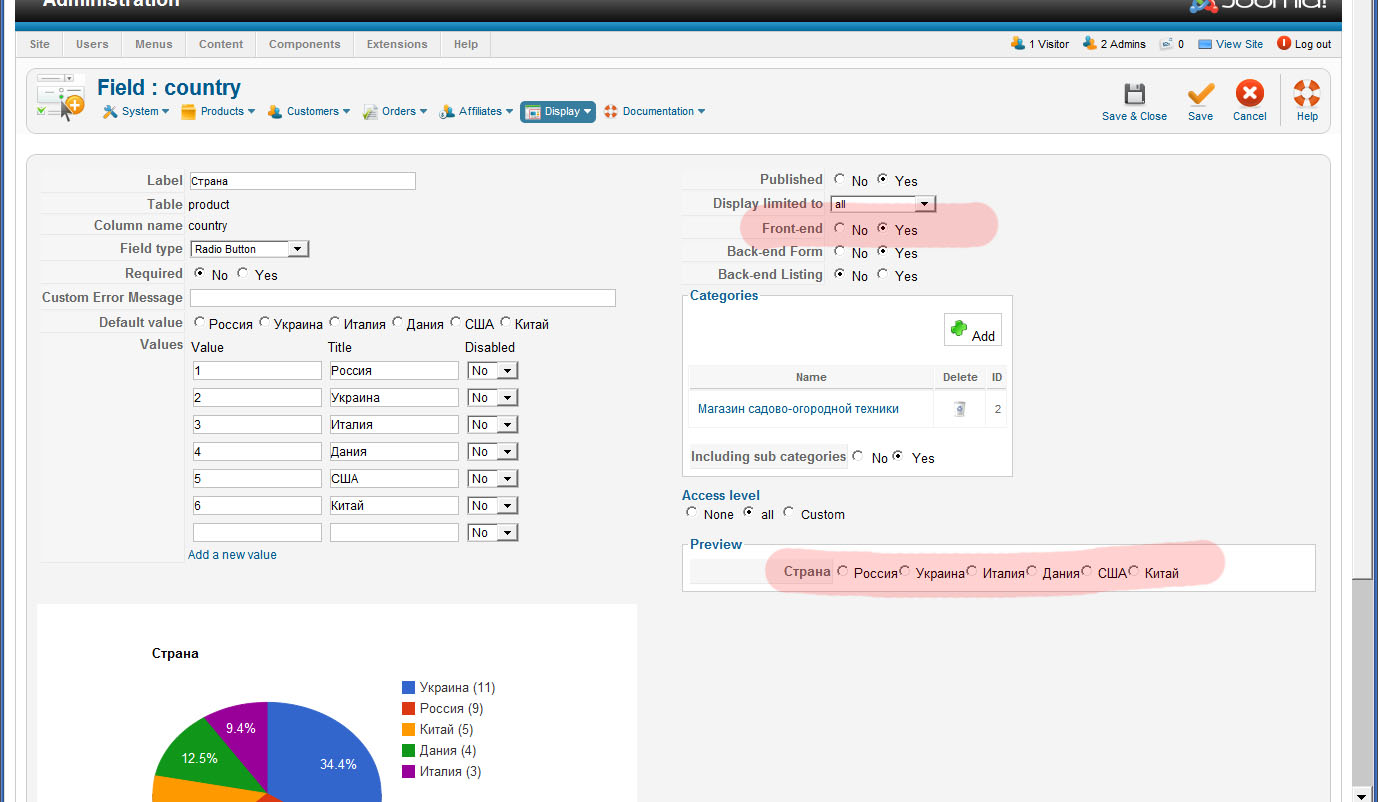Image resolution: width=1378 pixels, height=802 pixels.
Task: Delete category using the trash icon
Action: (960, 408)
